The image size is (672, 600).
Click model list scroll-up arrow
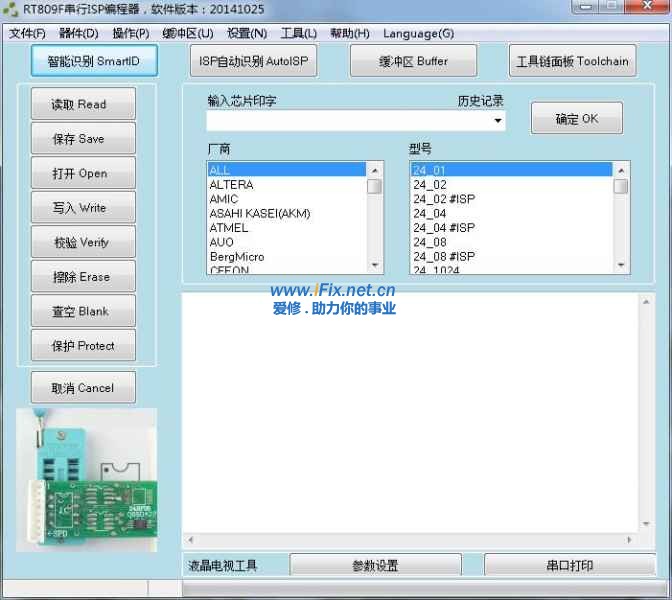click(621, 171)
